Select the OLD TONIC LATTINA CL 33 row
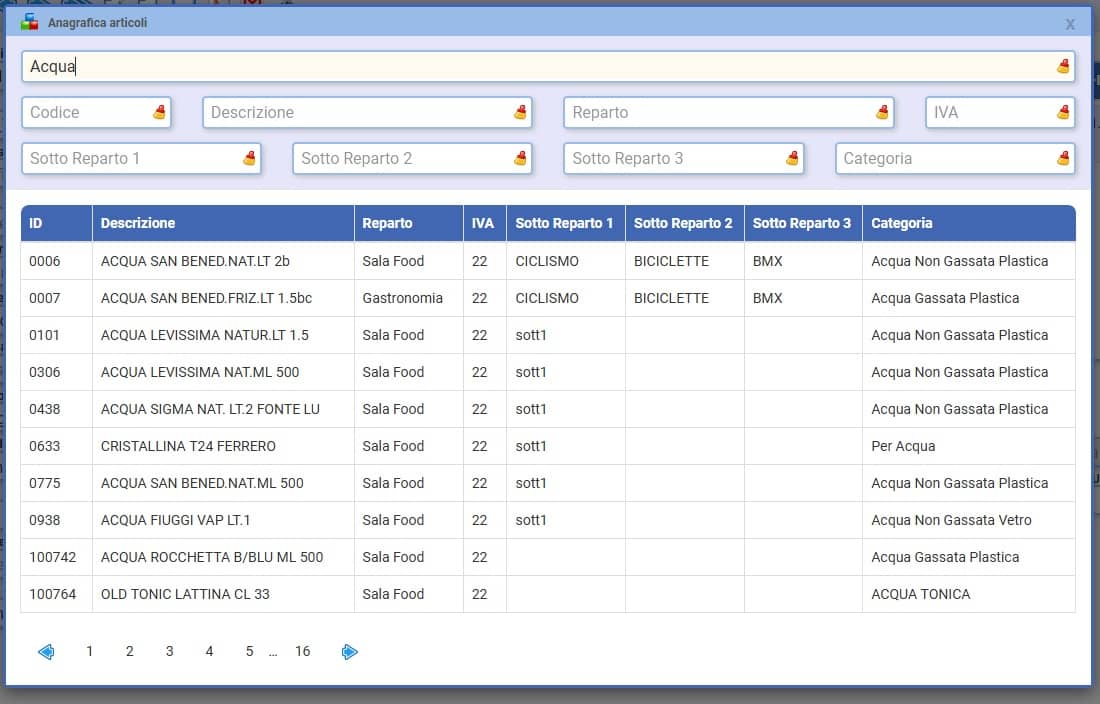 click(185, 594)
